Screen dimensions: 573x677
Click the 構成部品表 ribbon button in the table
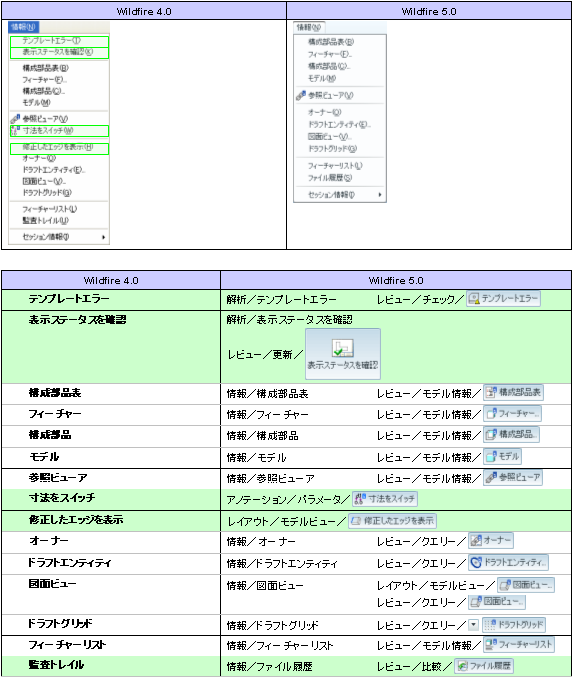(x=513, y=392)
